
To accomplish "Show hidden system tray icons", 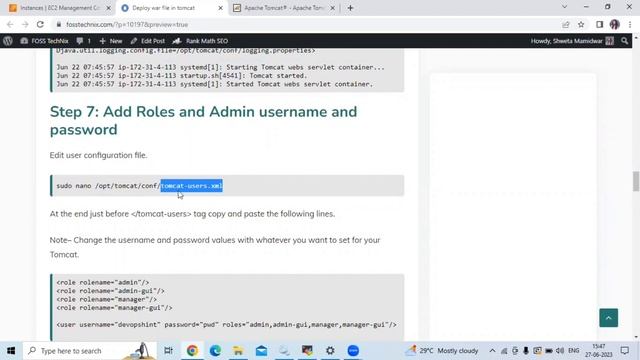I will 492,351.
